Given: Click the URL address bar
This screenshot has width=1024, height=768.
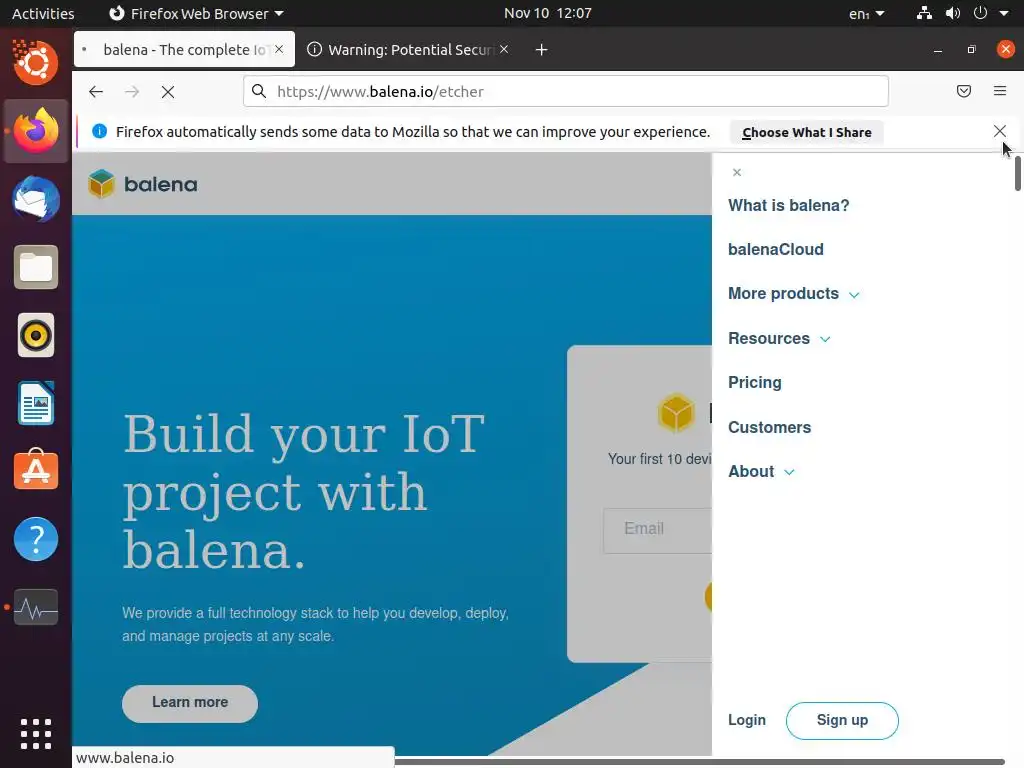Looking at the screenshot, I should 566,91.
